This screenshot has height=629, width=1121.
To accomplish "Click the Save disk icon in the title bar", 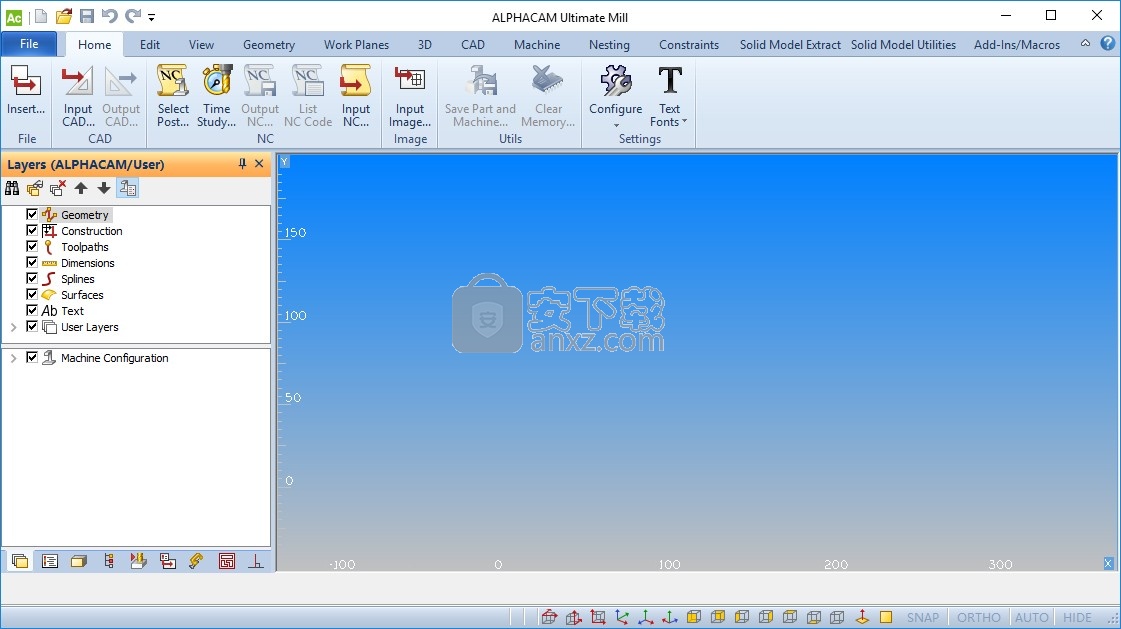I will tap(87, 16).
